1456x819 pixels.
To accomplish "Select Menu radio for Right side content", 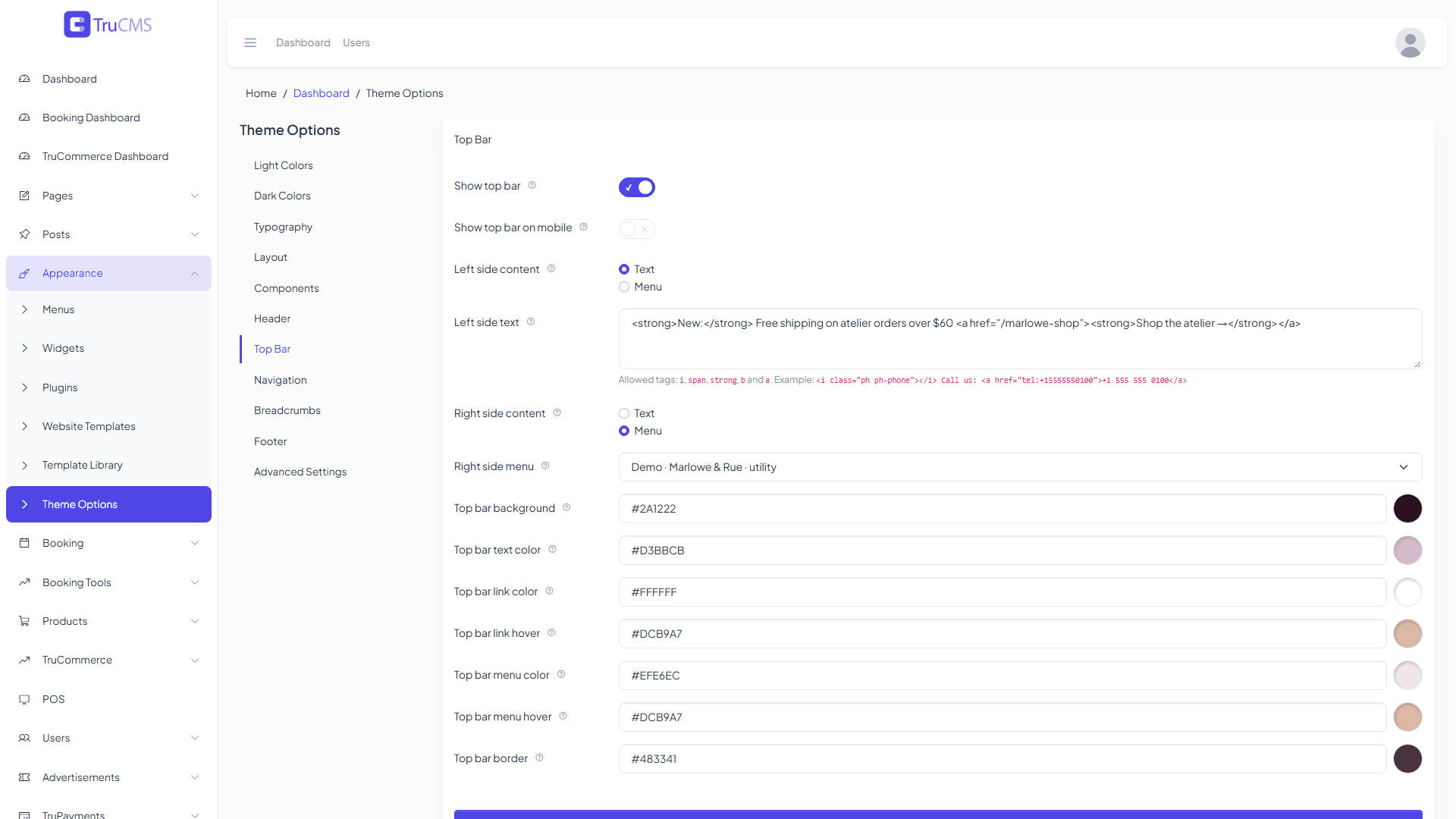I will point(624,431).
